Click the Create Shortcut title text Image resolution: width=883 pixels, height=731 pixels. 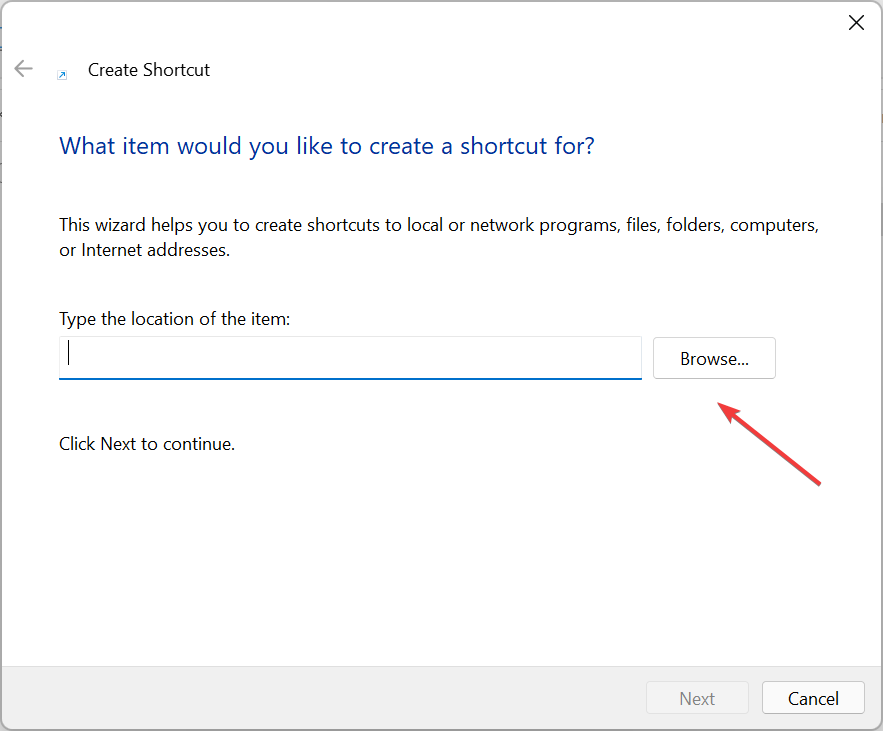(x=148, y=70)
